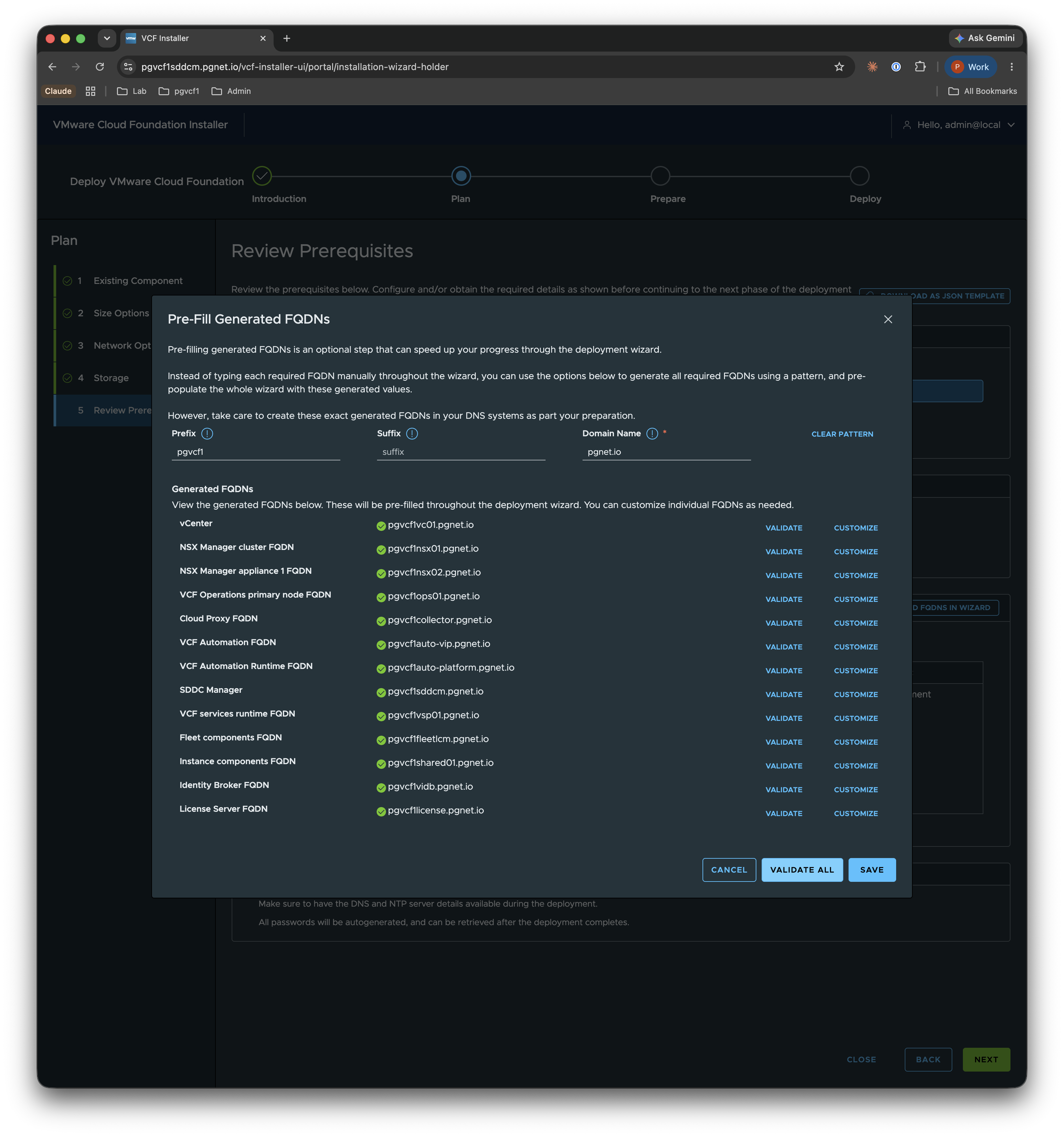This screenshot has width=1064, height=1137.
Task: Click the Ask Gemini button
Action: click(x=984, y=38)
